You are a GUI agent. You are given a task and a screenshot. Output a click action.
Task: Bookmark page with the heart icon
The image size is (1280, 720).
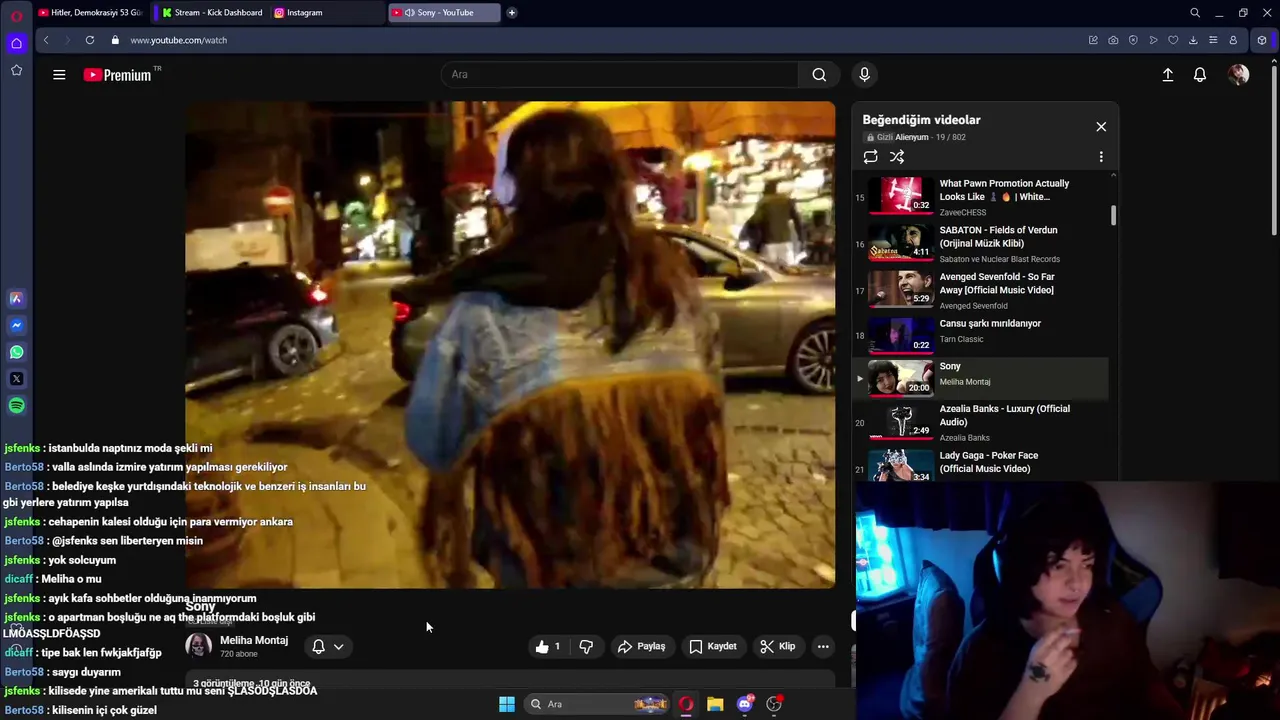tap(1173, 40)
